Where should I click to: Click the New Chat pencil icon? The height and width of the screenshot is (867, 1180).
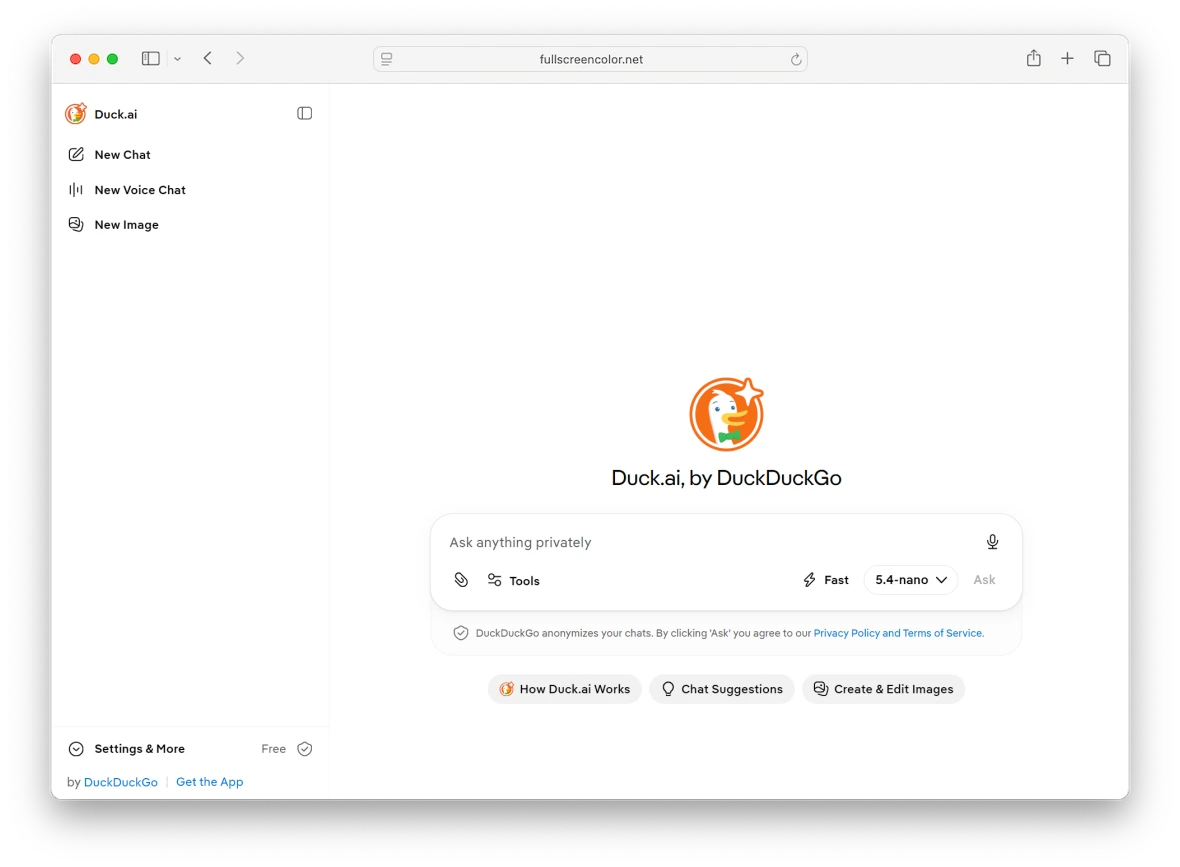[76, 154]
